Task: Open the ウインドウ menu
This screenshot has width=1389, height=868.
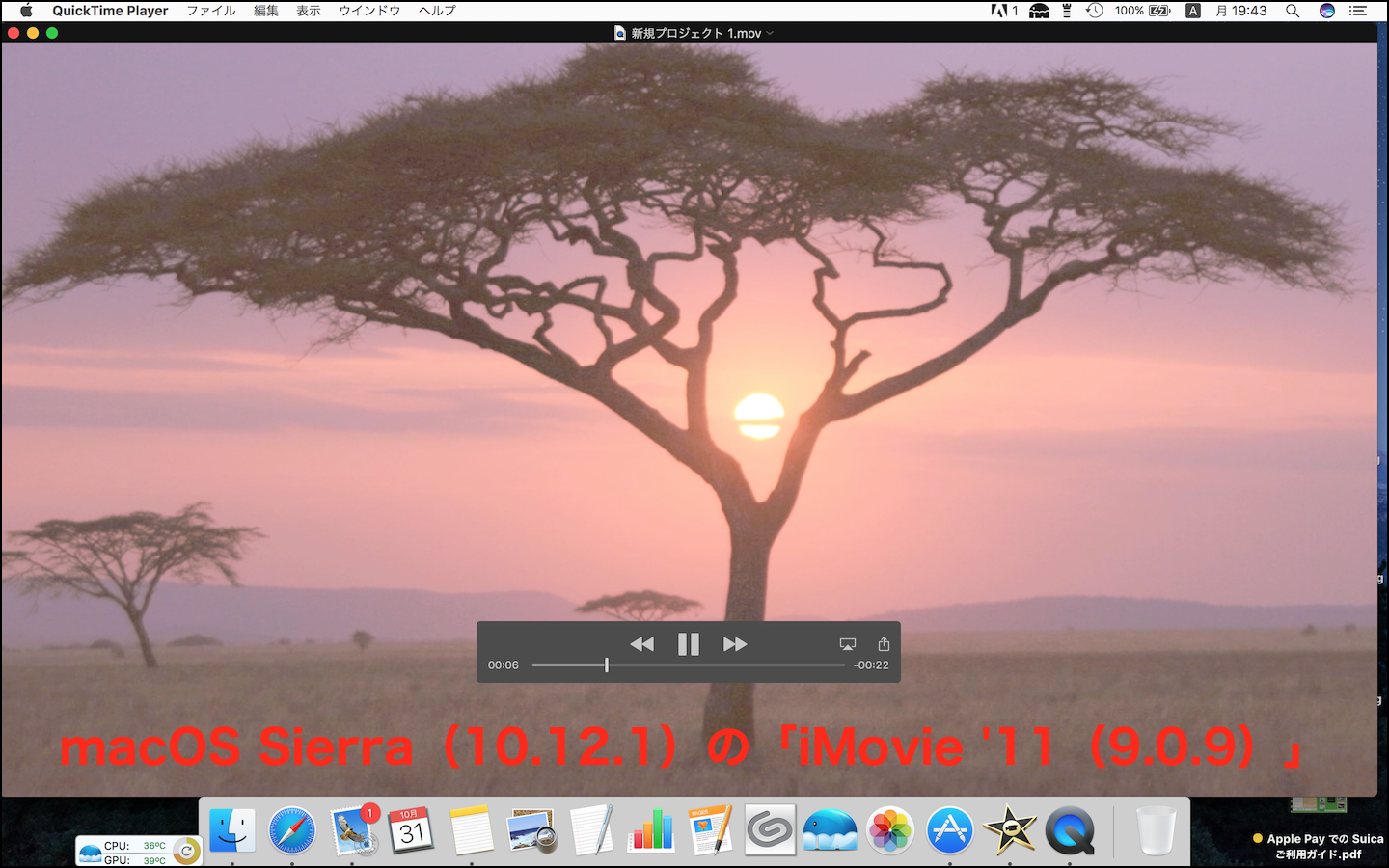Action: click(x=369, y=11)
